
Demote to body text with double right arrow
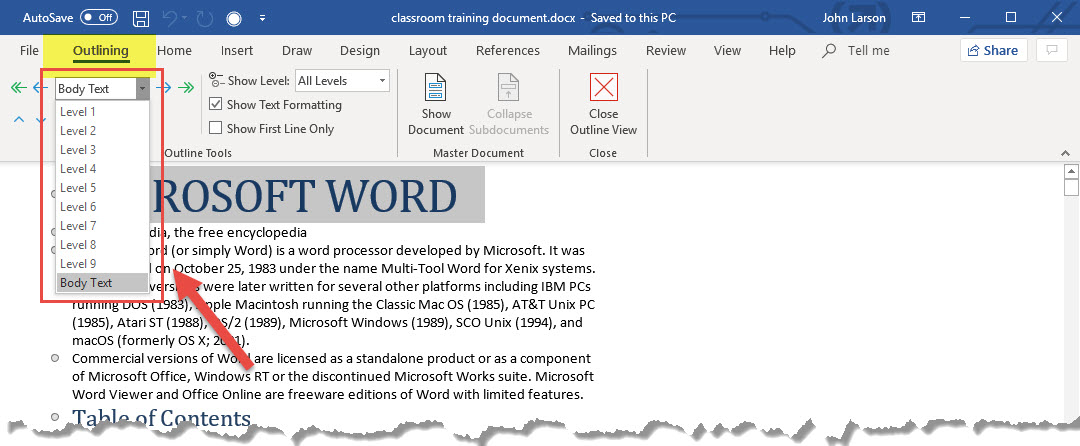[186, 88]
